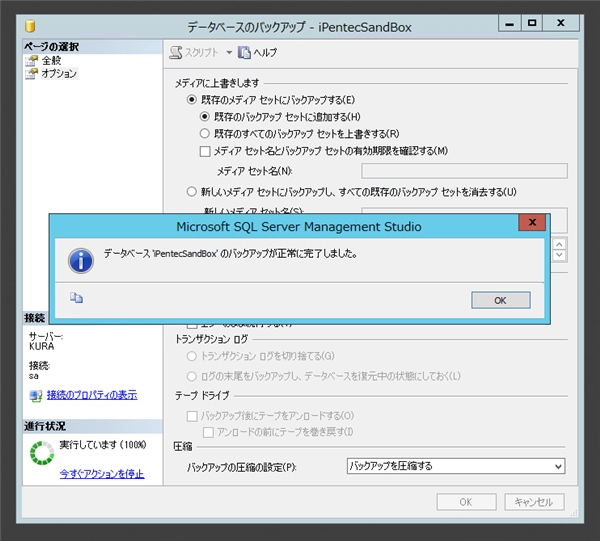Screen dimensions: 600x541
Task: Click the メディア セット名 input field
Action: coord(464,171)
